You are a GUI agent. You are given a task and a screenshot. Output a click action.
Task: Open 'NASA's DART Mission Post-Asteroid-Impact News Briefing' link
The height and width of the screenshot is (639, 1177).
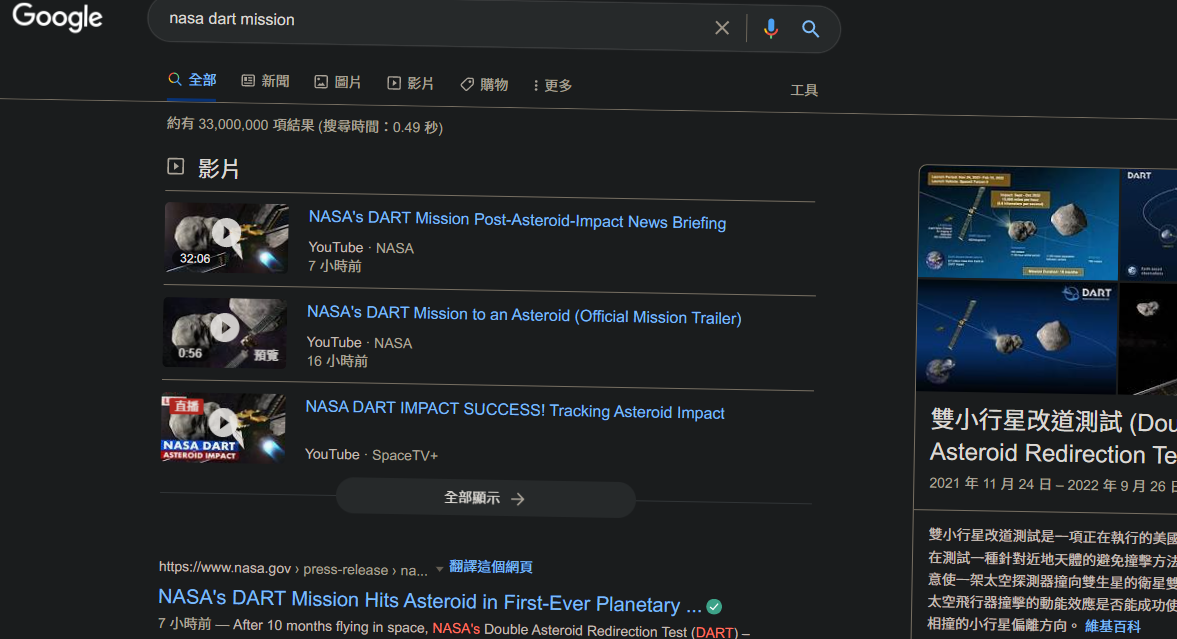click(x=517, y=220)
